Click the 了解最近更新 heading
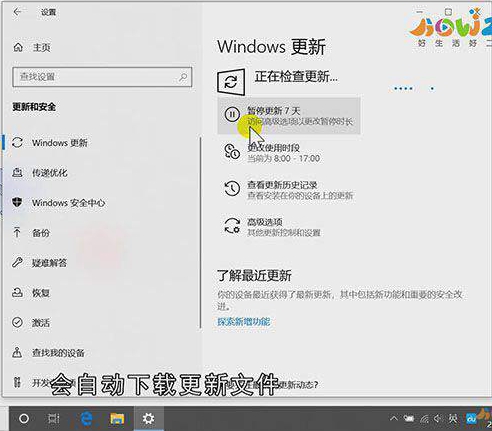The image size is (492, 431). click(254, 275)
